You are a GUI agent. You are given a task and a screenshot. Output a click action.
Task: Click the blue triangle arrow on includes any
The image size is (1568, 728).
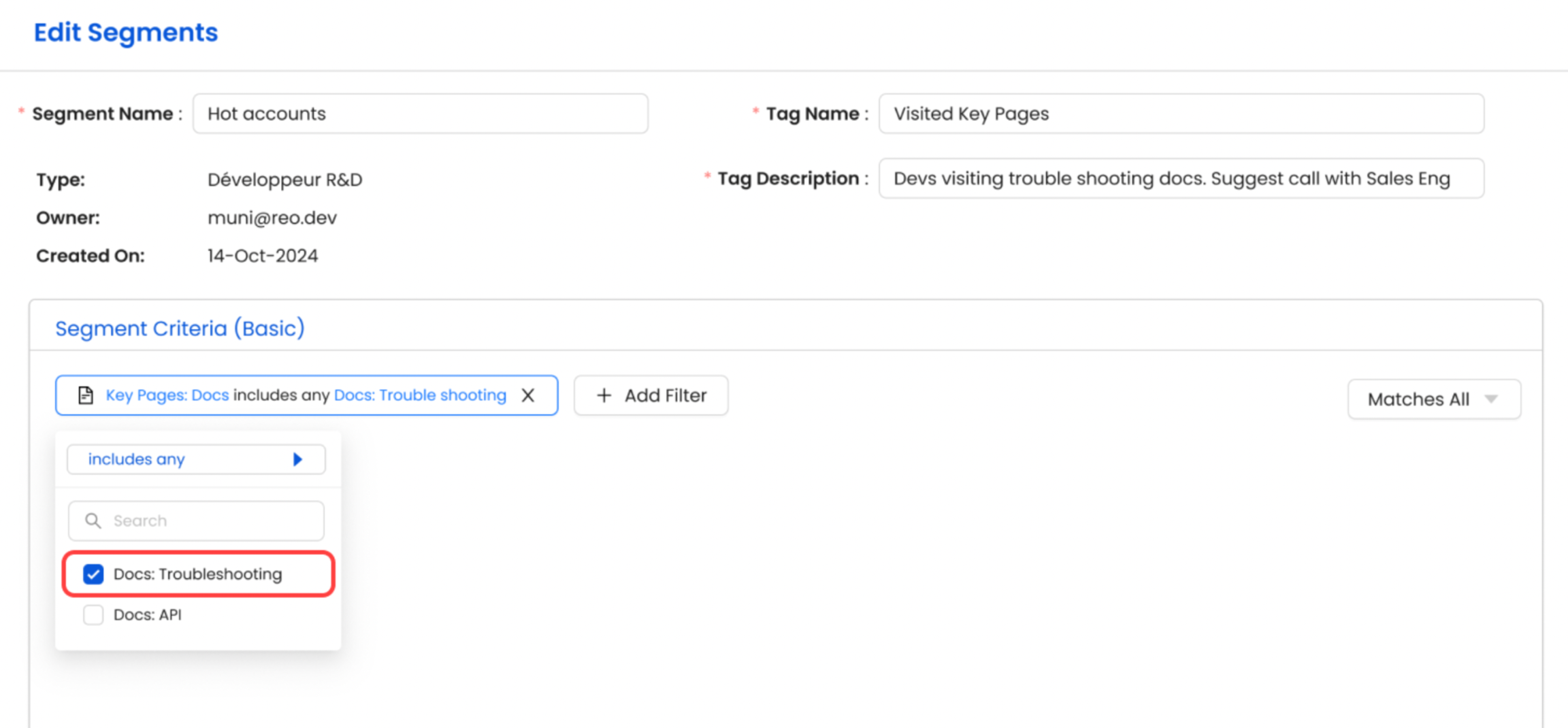pos(297,459)
